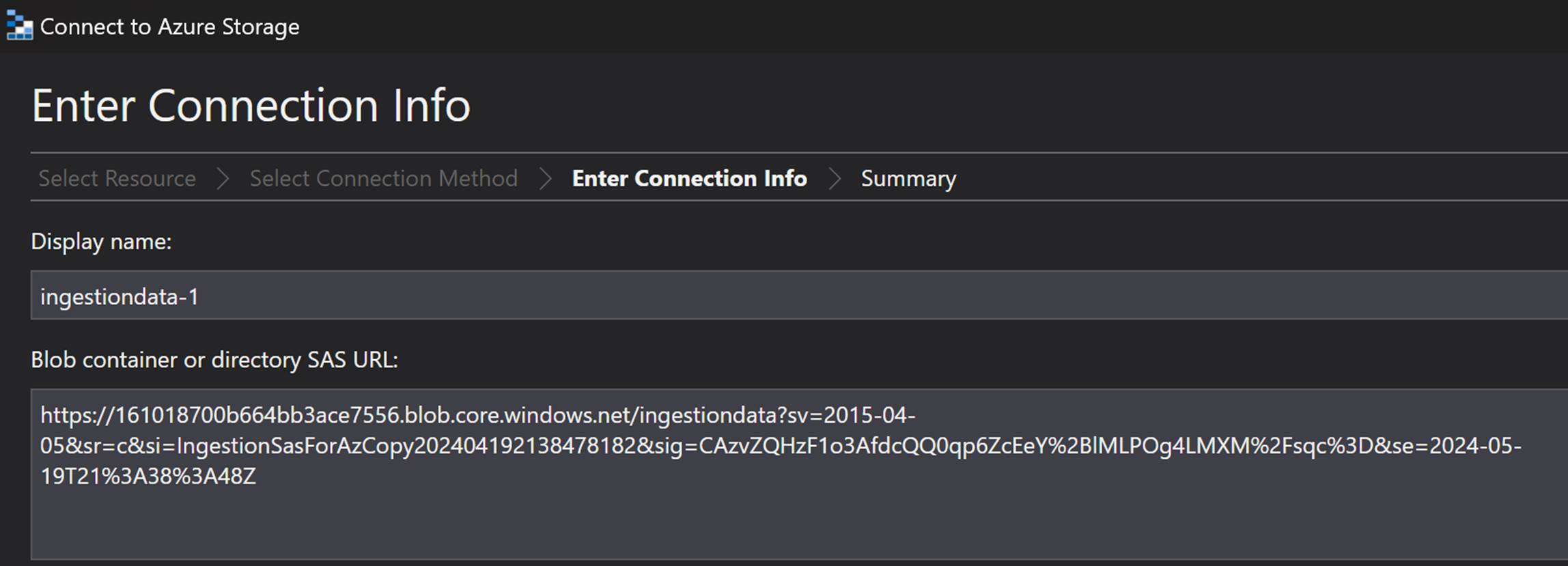The image size is (1568, 566).
Task: Return to the Select Connection Method step
Action: point(383,178)
